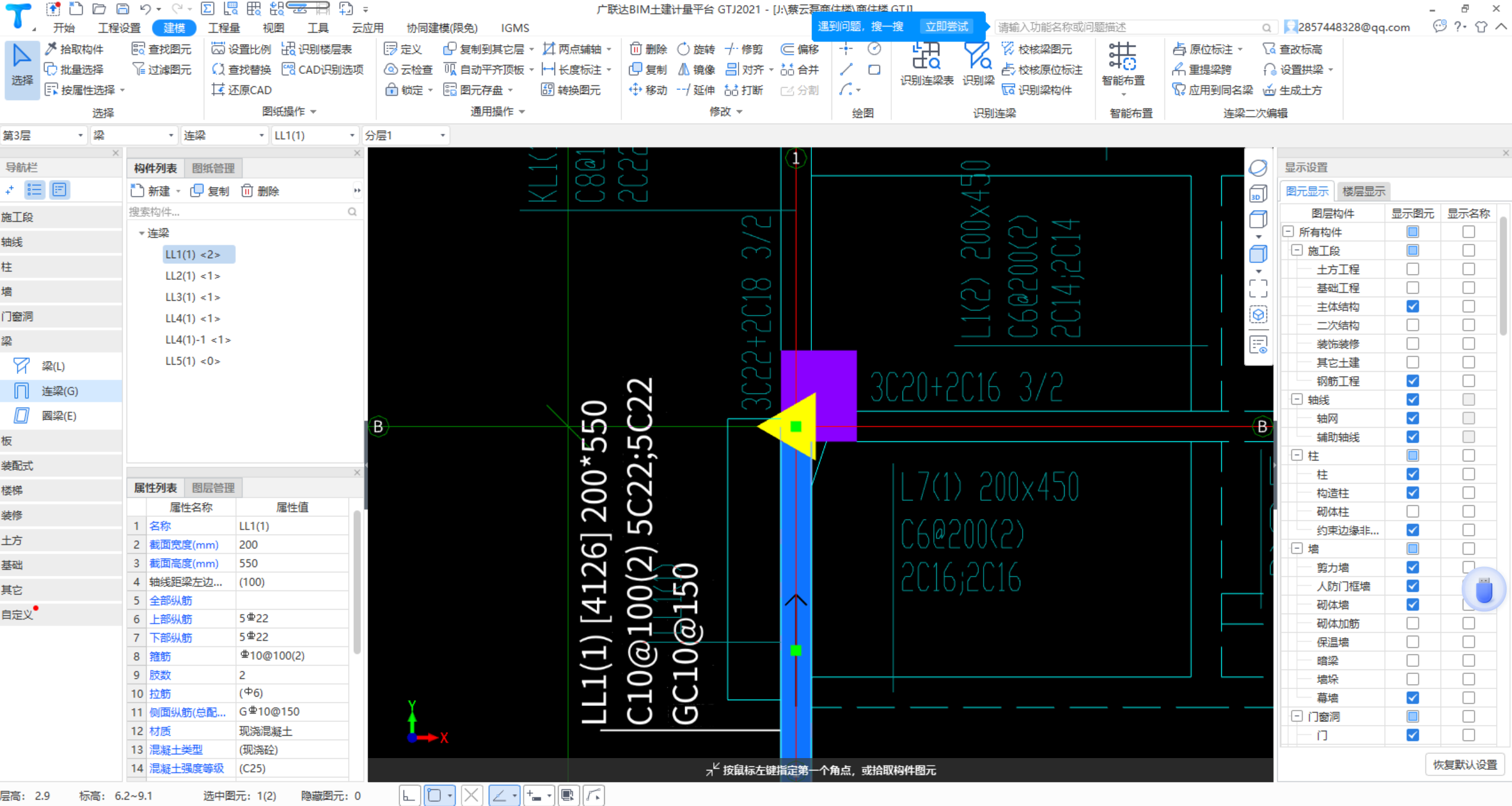
Task: Open the 分层1 layer dropdown
Action: (x=405, y=136)
